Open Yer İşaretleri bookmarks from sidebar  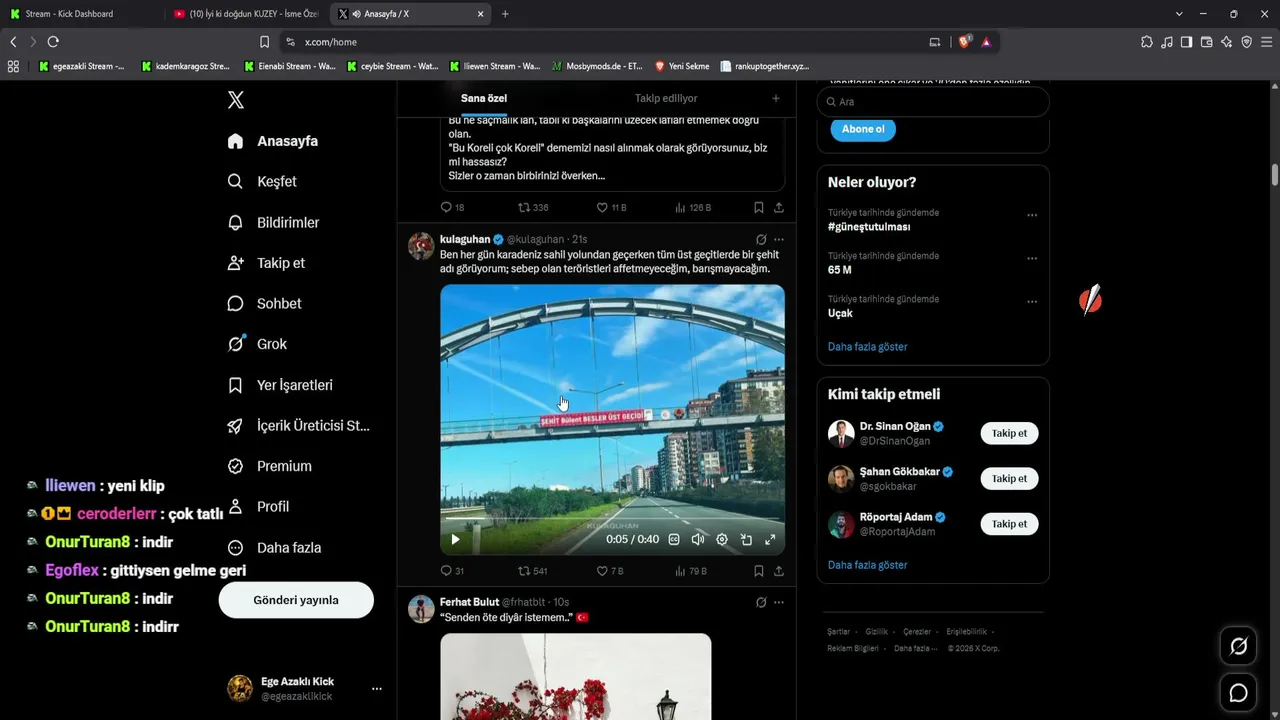pyautogui.click(x=280, y=385)
